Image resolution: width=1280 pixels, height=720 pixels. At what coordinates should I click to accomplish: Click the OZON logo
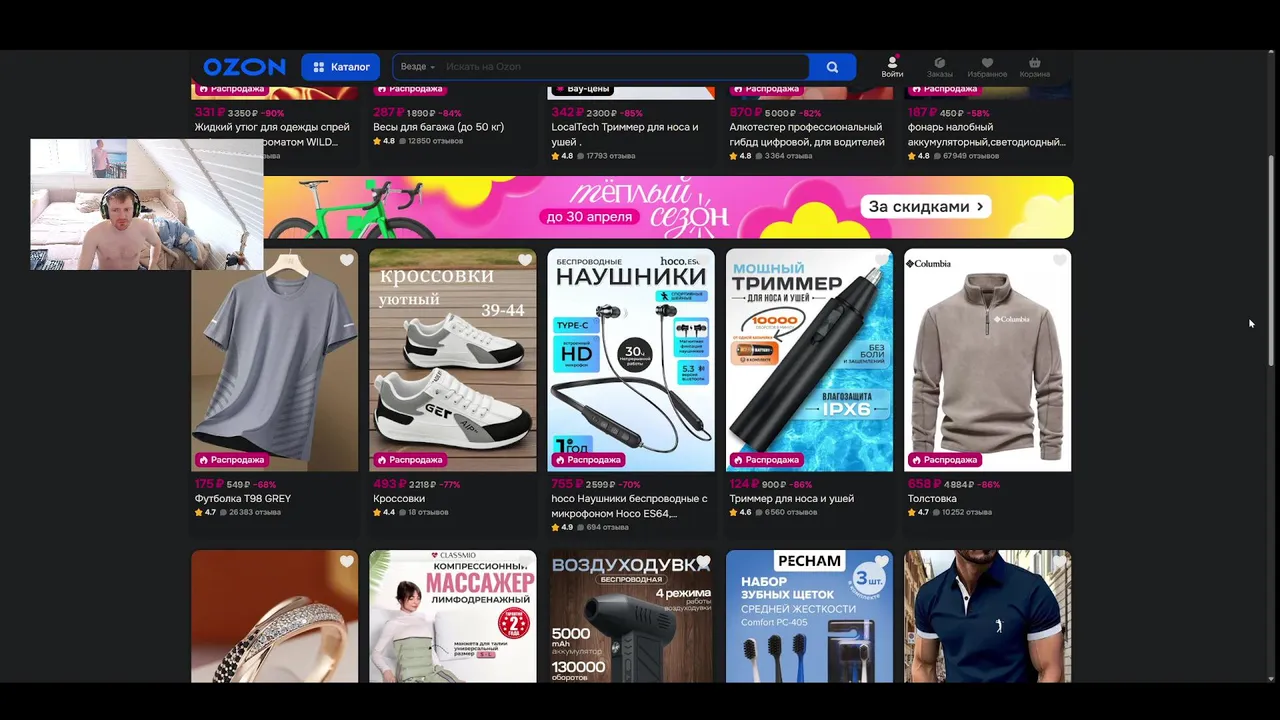click(244, 67)
